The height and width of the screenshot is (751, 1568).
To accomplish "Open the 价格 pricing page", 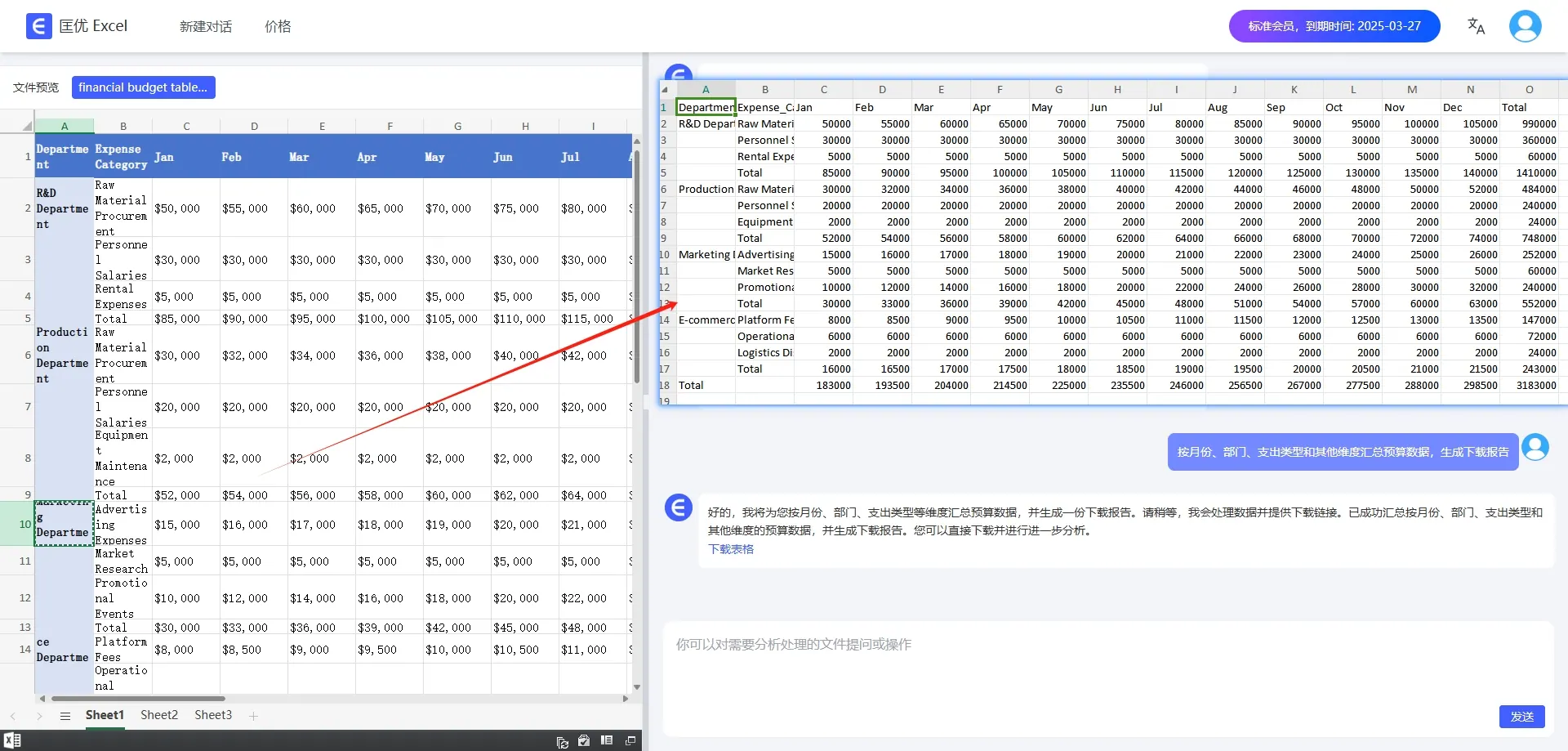I will point(278,26).
